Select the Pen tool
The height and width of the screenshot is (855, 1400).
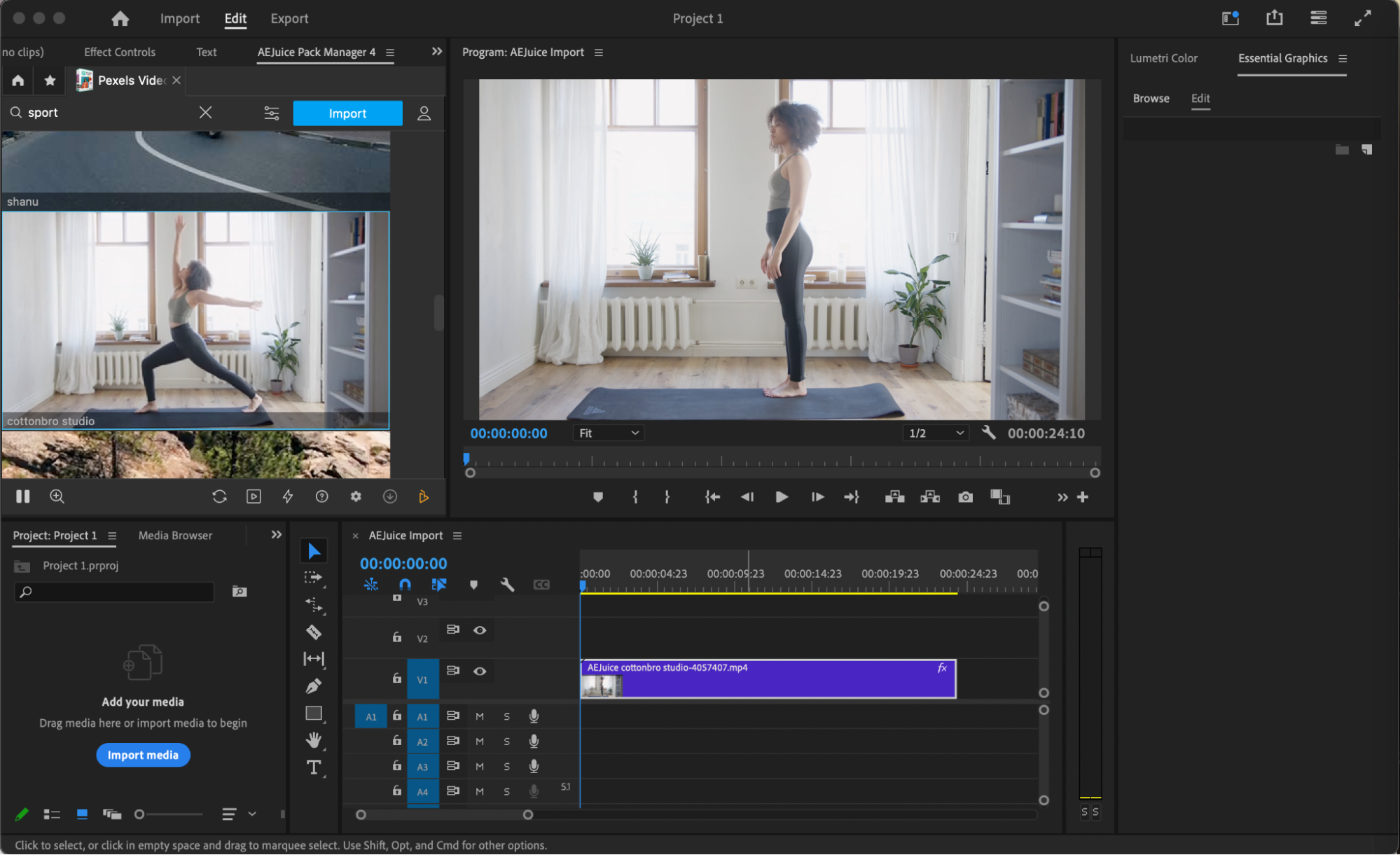click(314, 686)
